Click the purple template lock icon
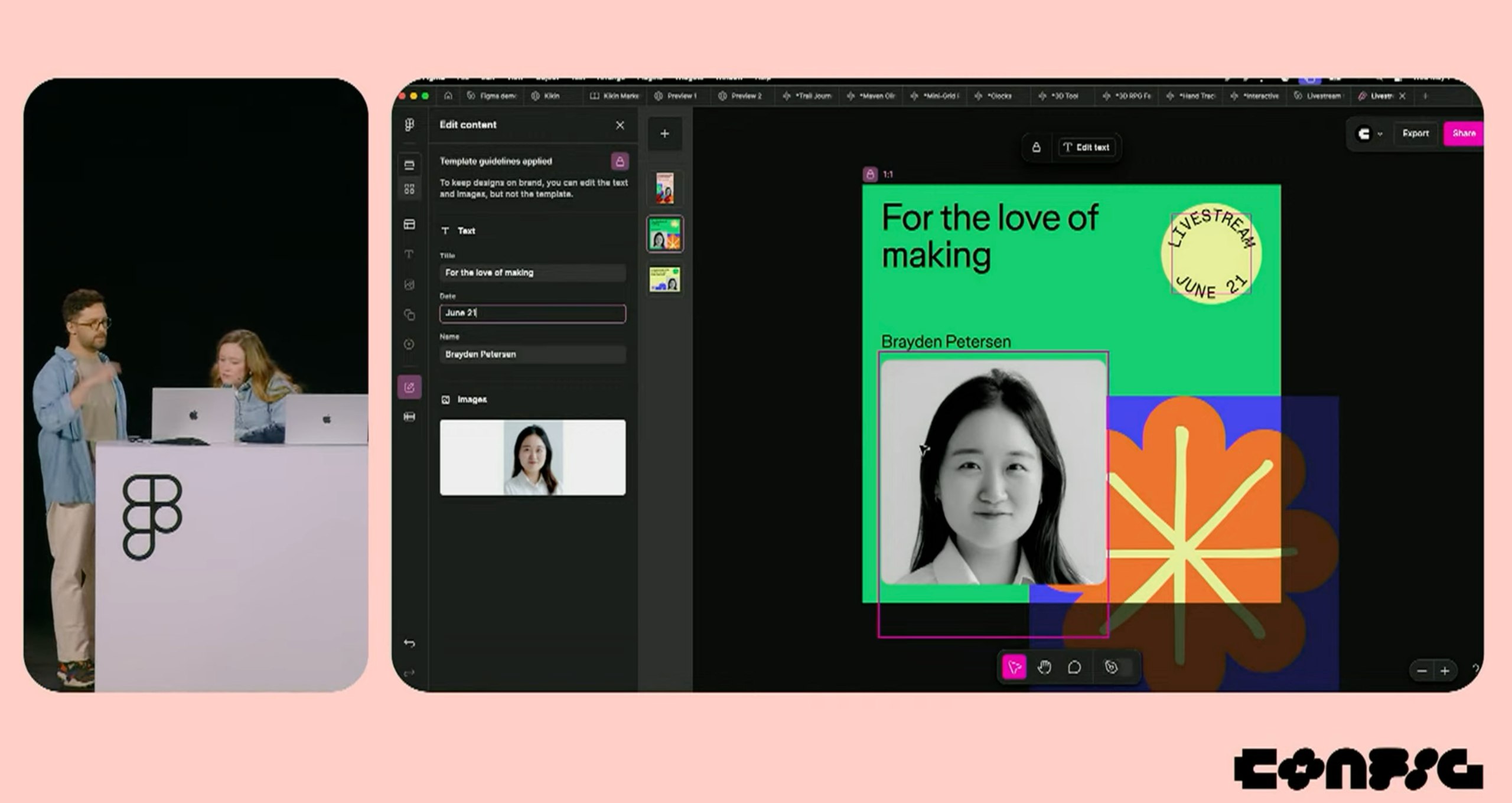The image size is (1512, 803). [x=620, y=161]
